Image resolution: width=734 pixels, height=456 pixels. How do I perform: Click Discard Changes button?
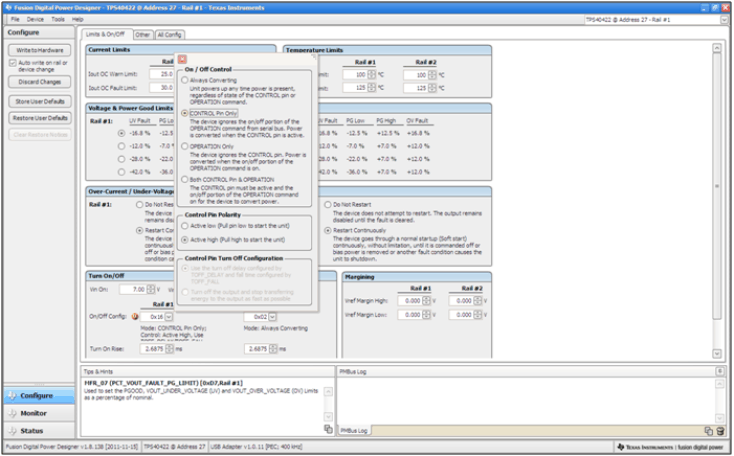pyautogui.click(x=40, y=82)
